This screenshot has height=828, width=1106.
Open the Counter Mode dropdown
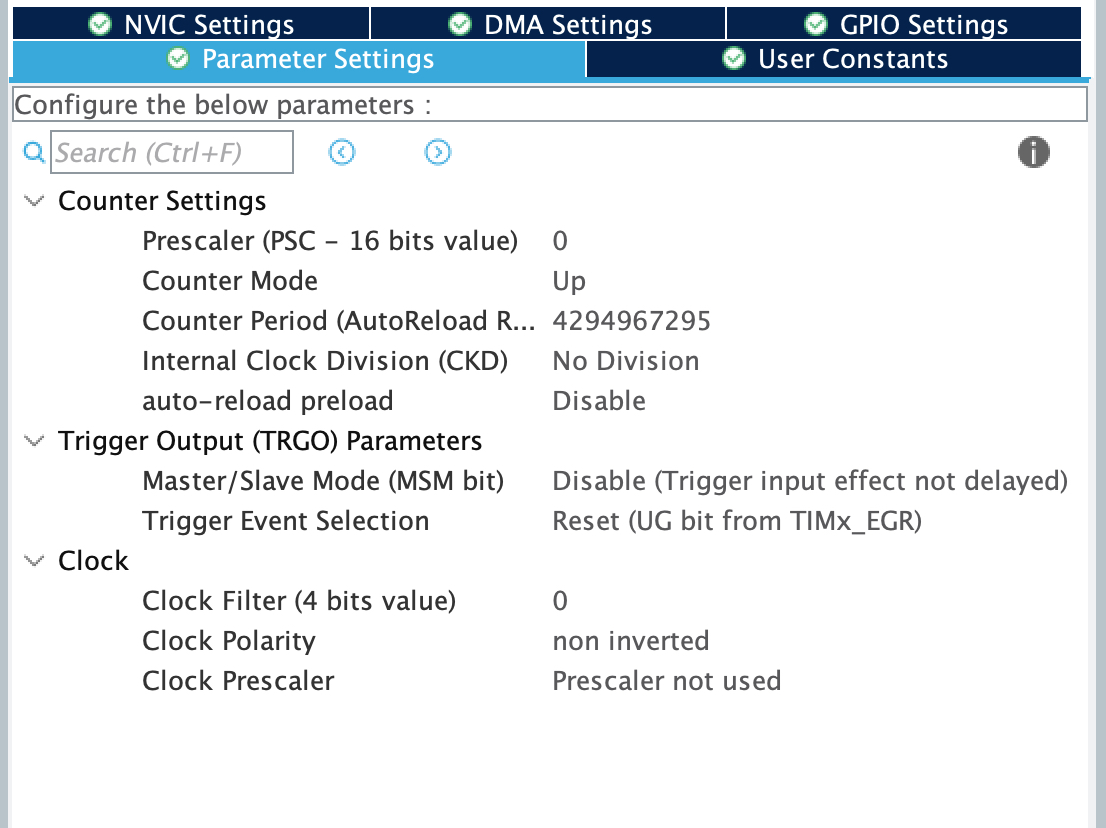[570, 280]
